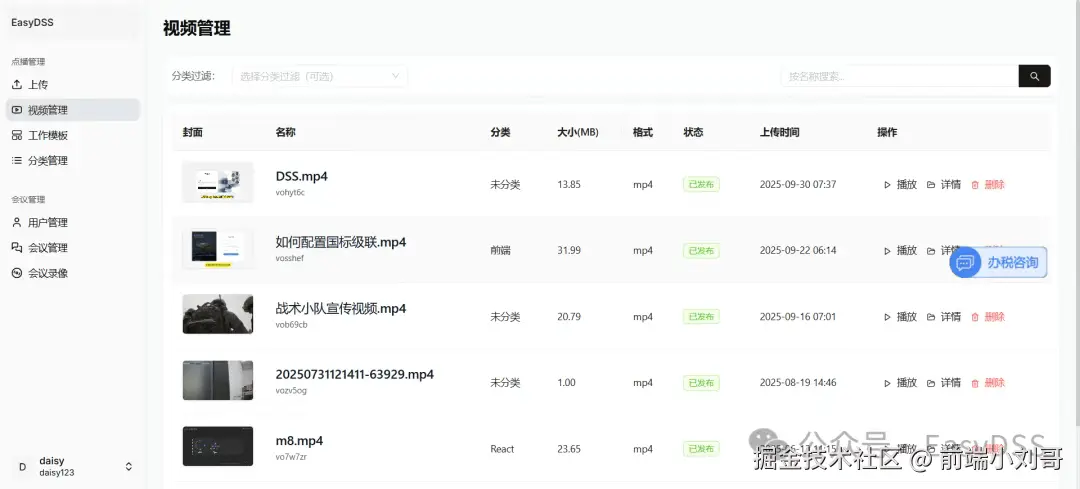Click the React category cell
The image size is (1080, 489).
[x=502, y=449]
